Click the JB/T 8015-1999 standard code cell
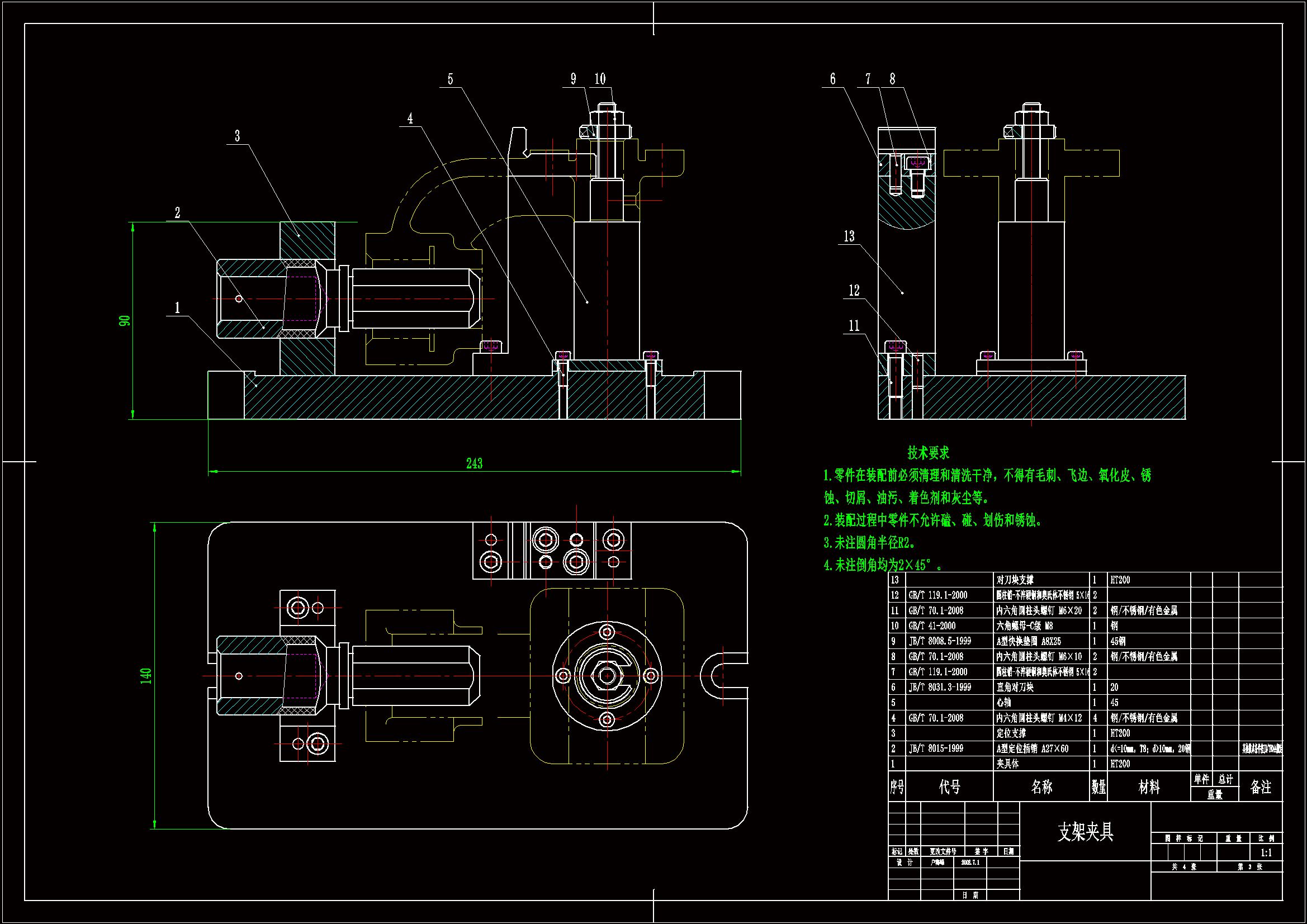The width and height of the screenshot is (1307, 924). tap(936, 748)
